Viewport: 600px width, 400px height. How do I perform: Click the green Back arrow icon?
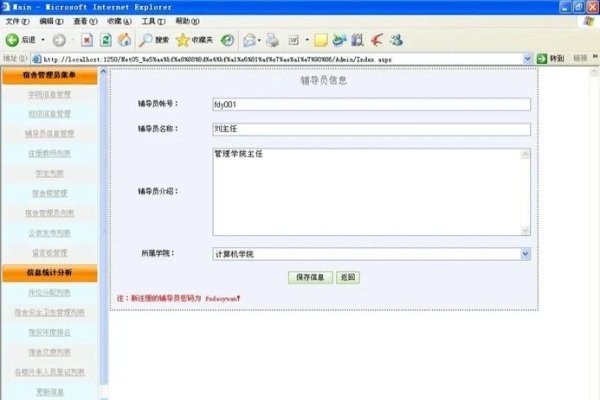coord(12,40)
